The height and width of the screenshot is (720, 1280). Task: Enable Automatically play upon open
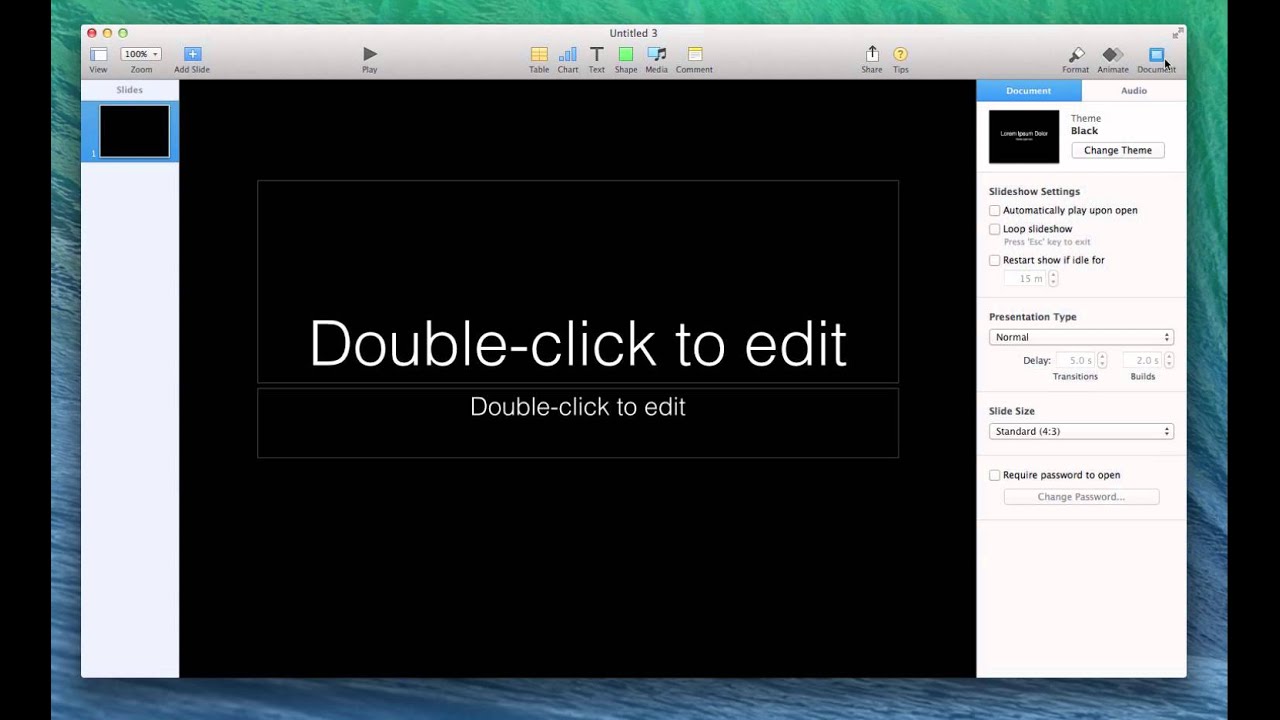point(994,210)
